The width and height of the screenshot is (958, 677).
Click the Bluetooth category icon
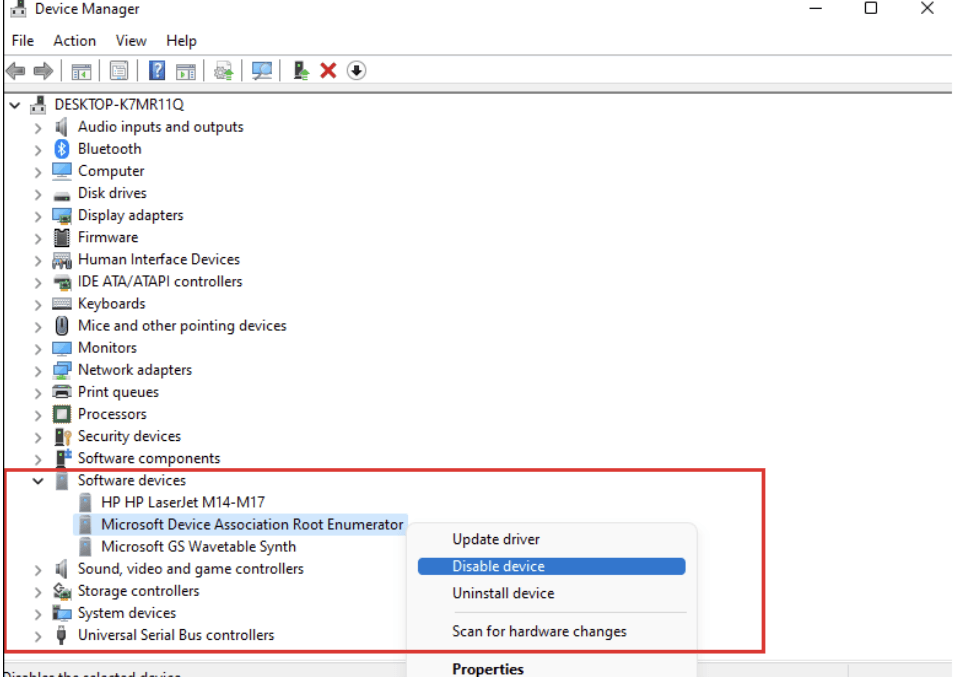(62, 148)
